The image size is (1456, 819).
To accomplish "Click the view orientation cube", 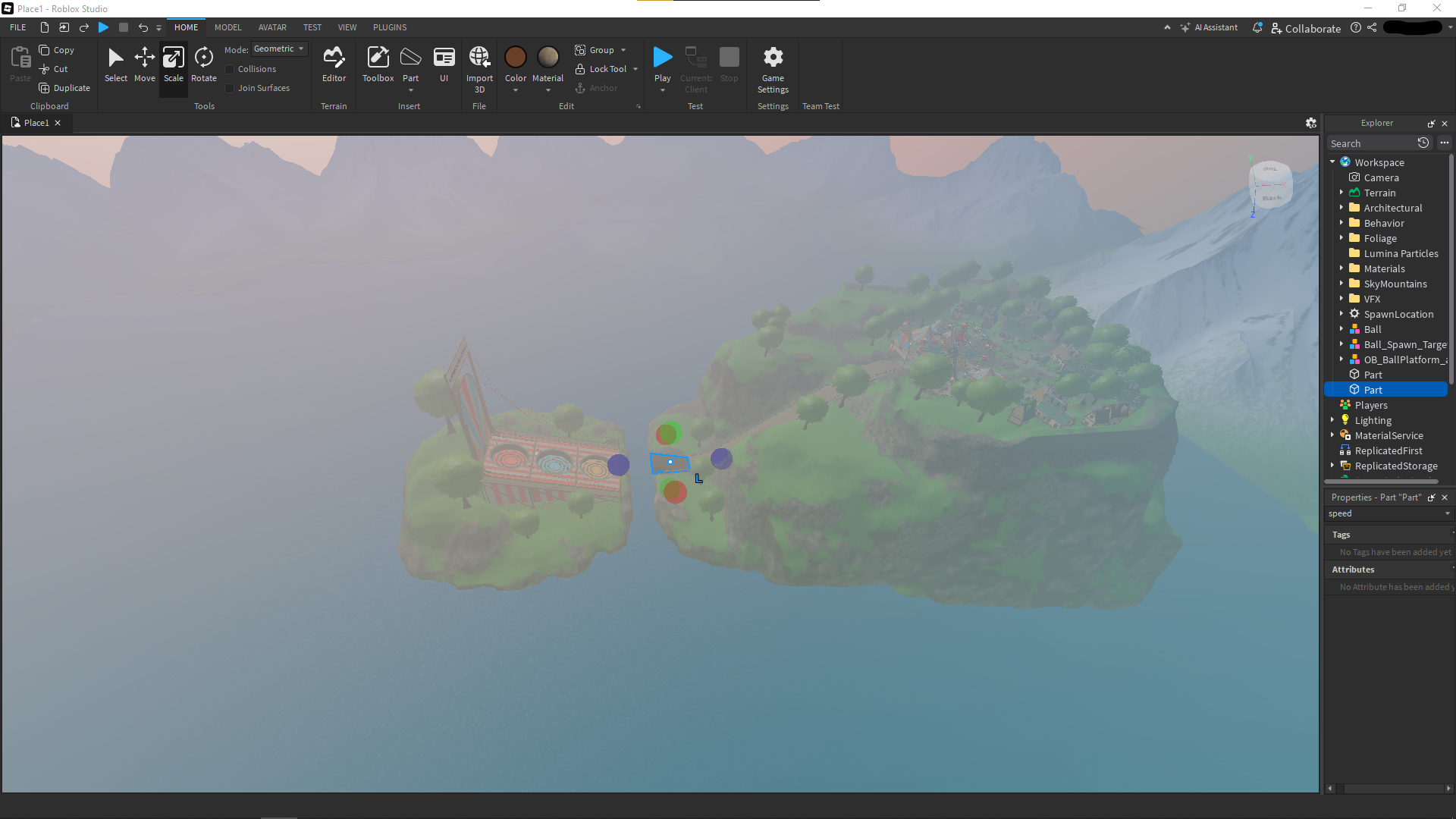I will click(1270, 184).
